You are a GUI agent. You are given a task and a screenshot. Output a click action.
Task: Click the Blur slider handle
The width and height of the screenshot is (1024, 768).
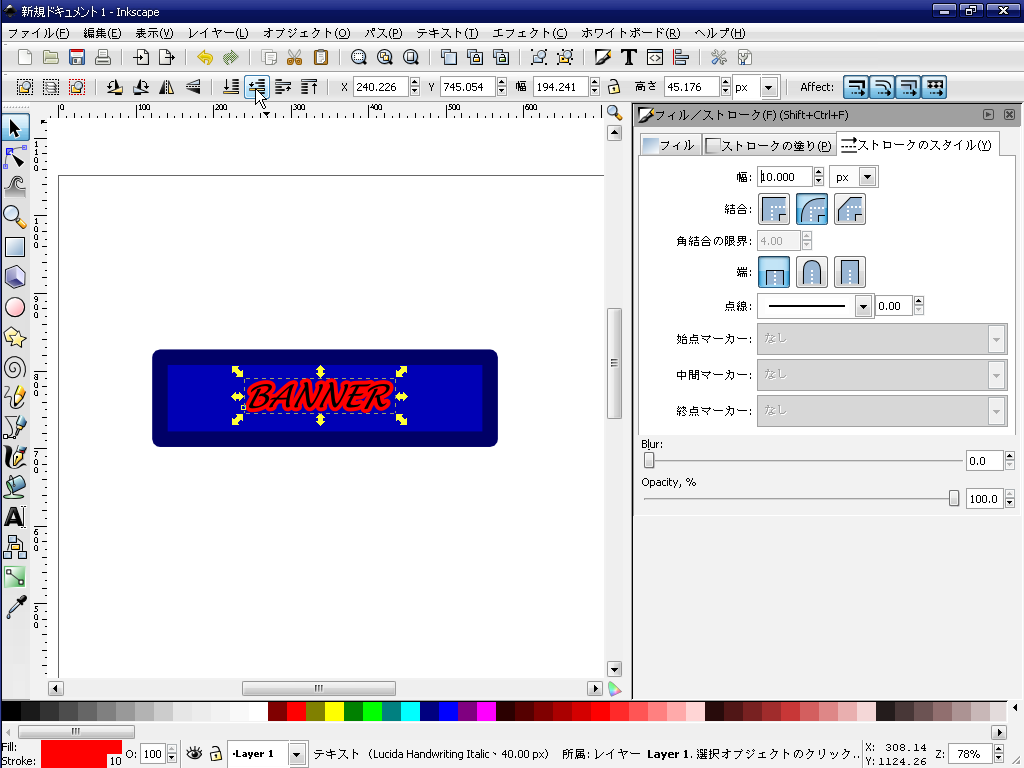[648, 460]
